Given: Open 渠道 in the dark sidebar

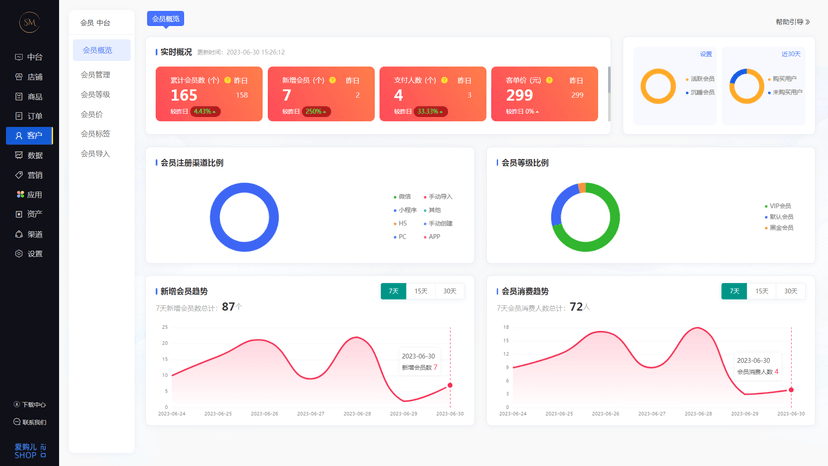Looking at the screenshot, I should click(x=29, y=234).
